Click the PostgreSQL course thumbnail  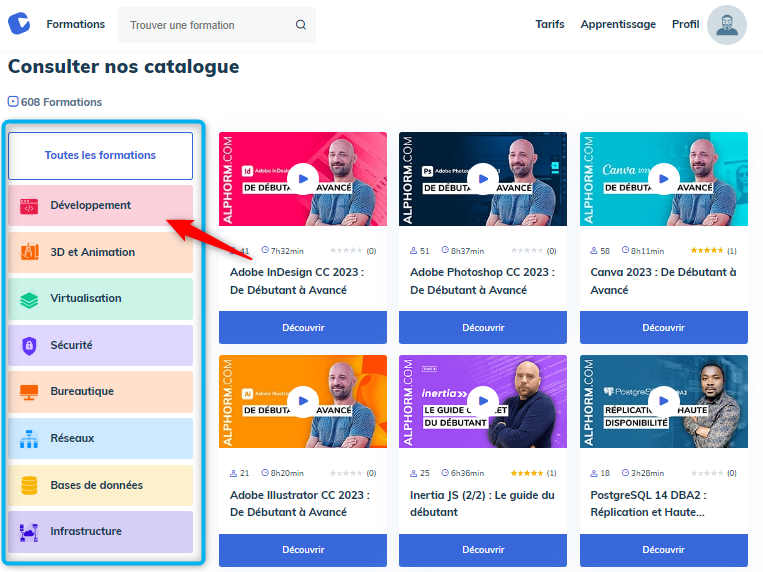pyautogui.click(x=663, y=401)
